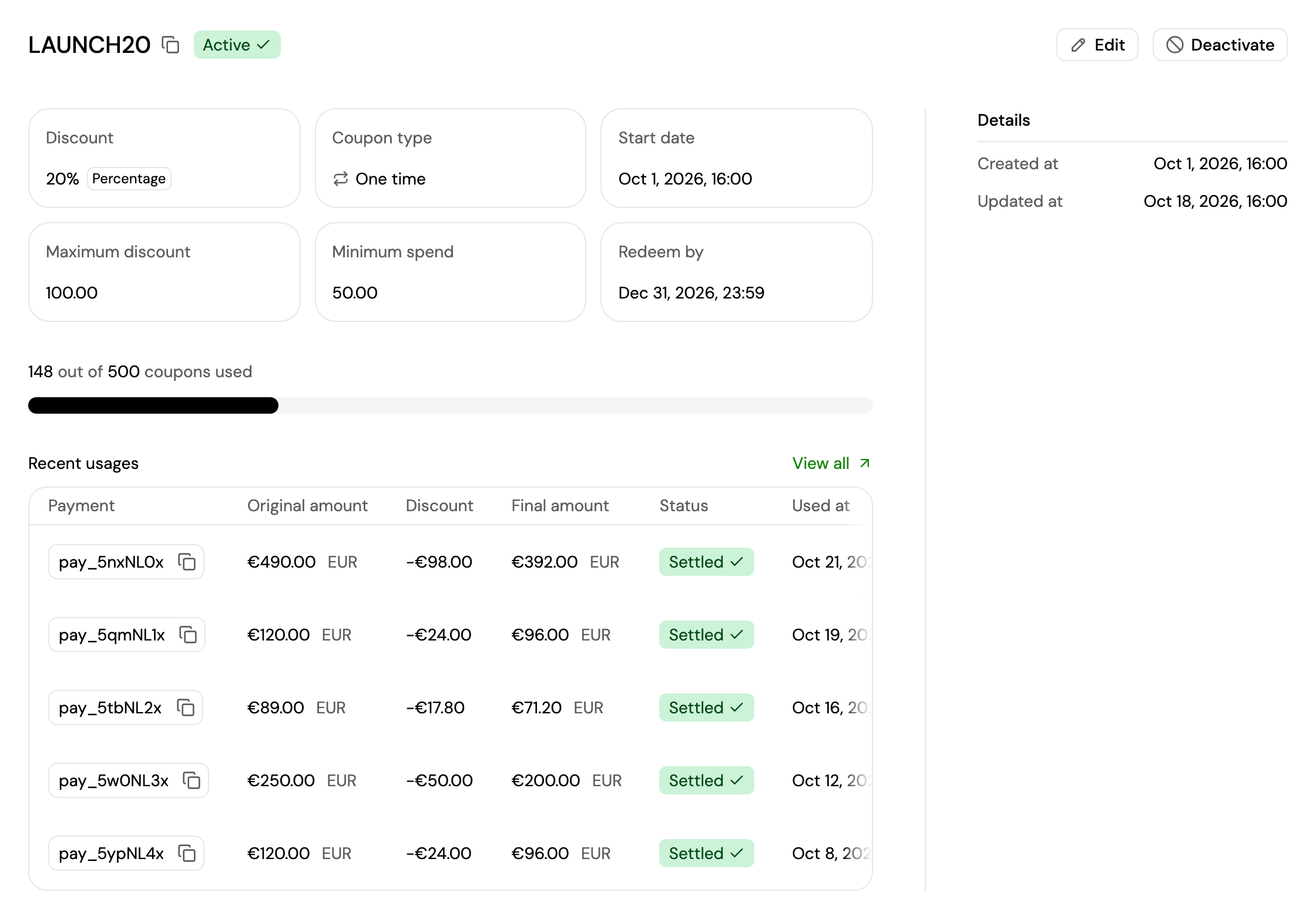Click the €200.00 final amount

(x=546, y=780)
